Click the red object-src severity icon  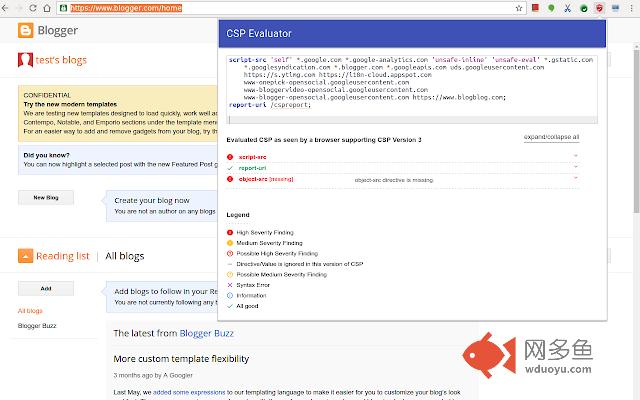[x=230, y=179]
